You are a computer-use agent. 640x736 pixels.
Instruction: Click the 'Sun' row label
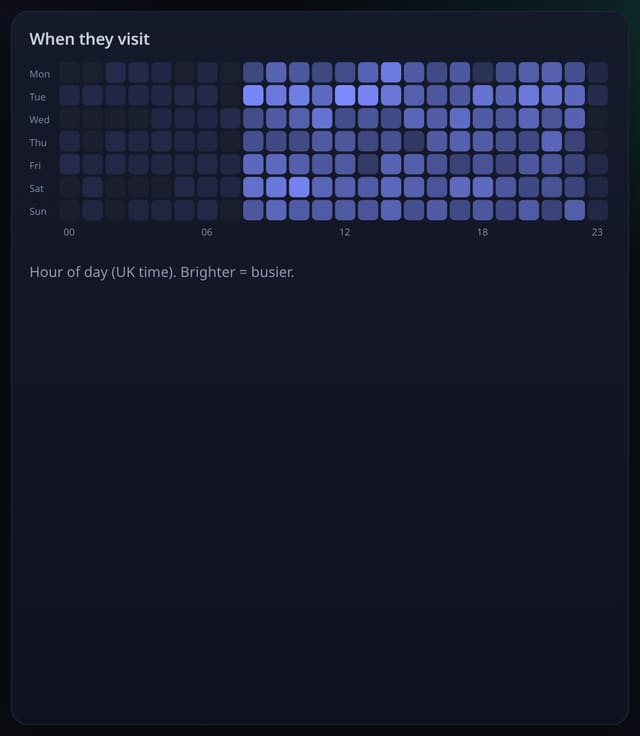point(38,212)
